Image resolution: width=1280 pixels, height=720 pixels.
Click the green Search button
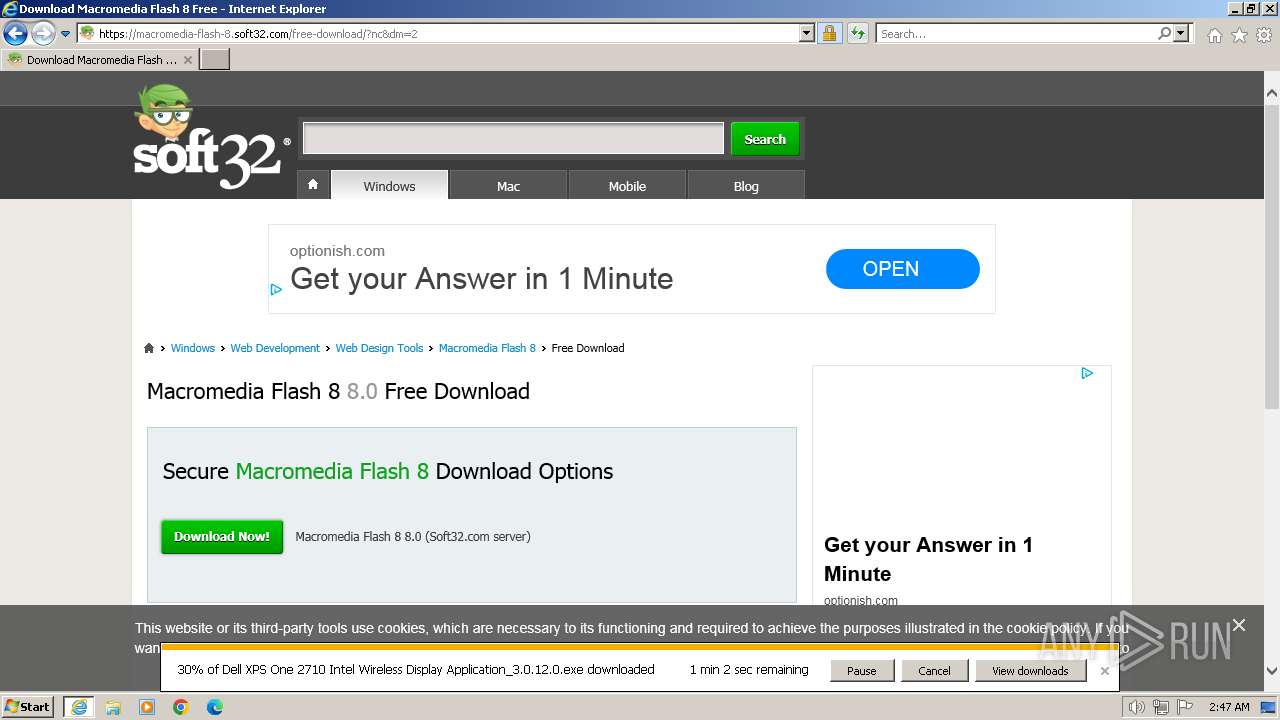click(765, 139)
